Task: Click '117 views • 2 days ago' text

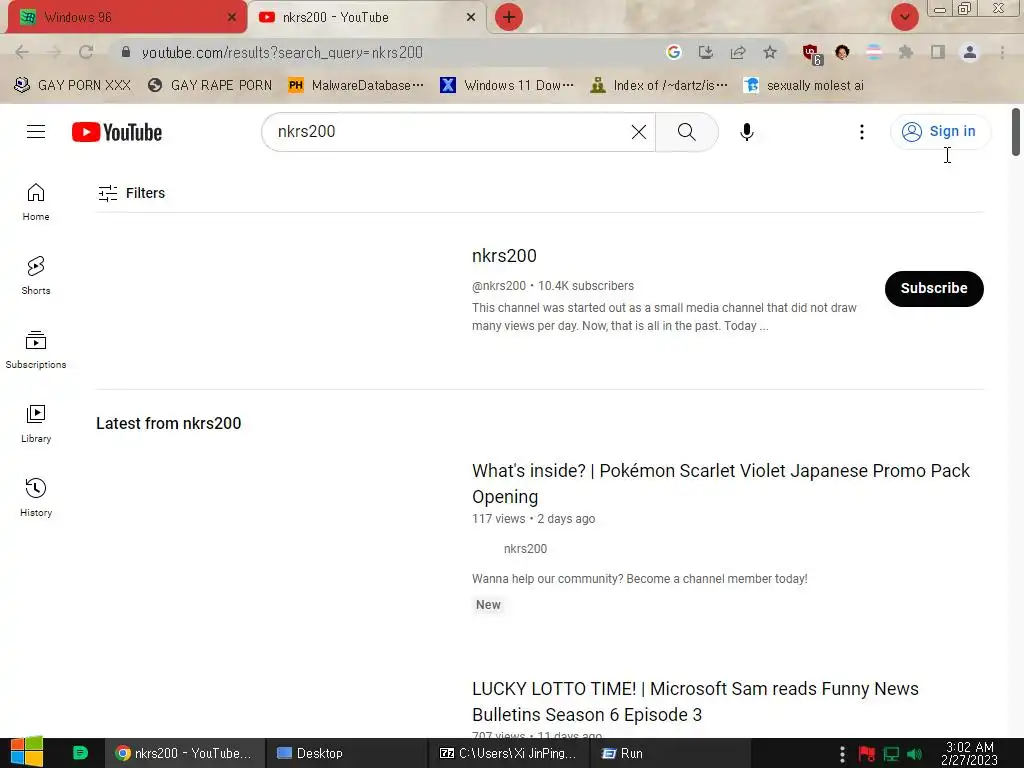Action: coord(534,519)
